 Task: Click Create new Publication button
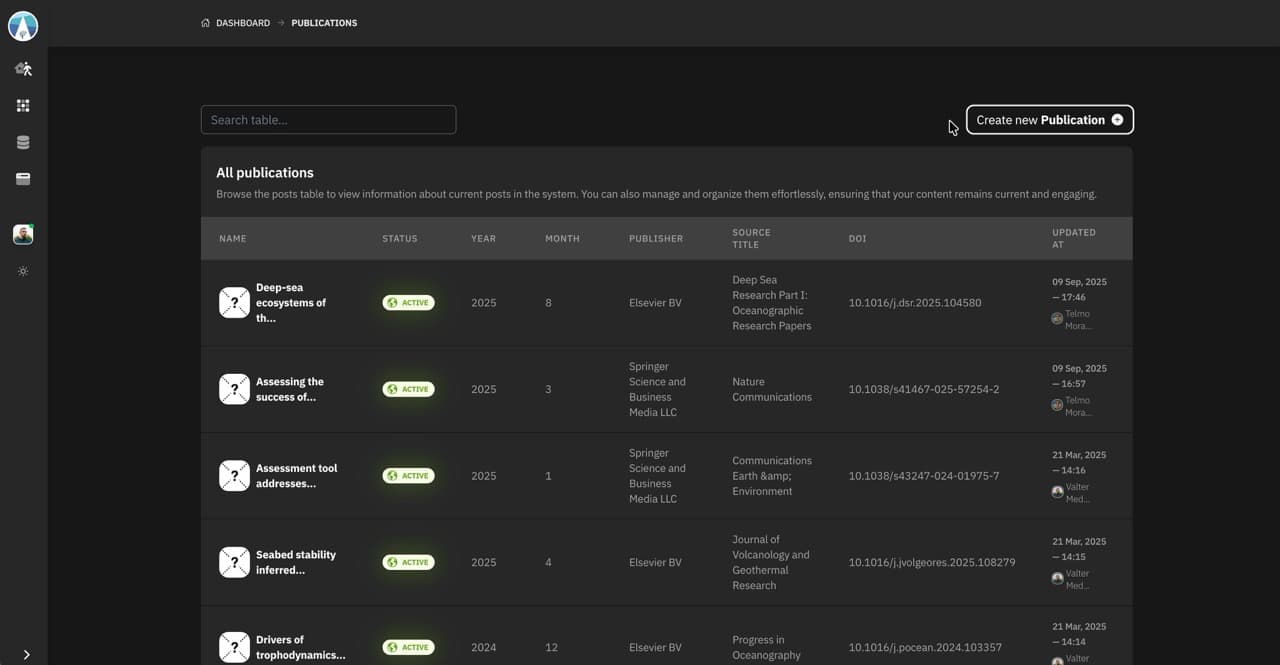coord(1049,120)
